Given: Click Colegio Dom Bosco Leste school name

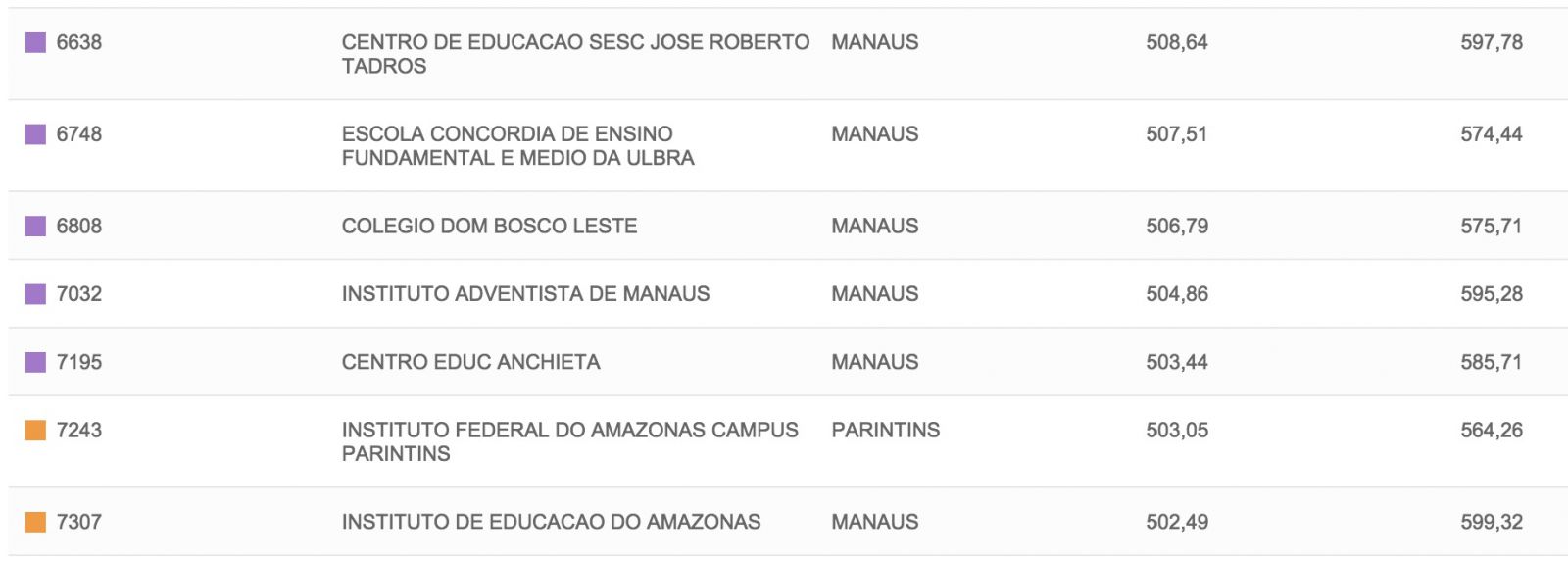Looking at the screenshot, I should pyautogui.click(x=489, y=226).
